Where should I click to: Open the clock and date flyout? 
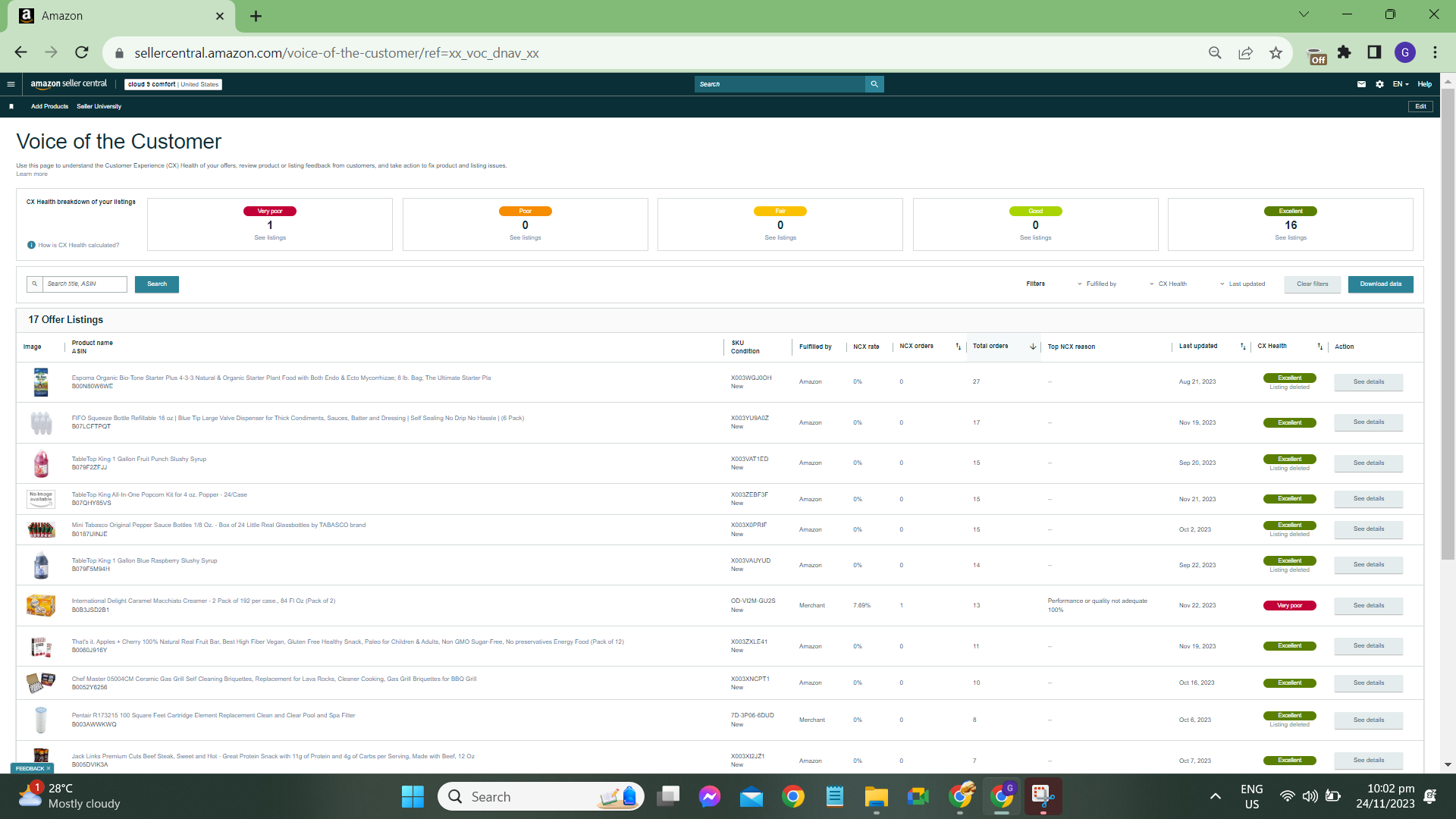click(x=1385, y=796)
